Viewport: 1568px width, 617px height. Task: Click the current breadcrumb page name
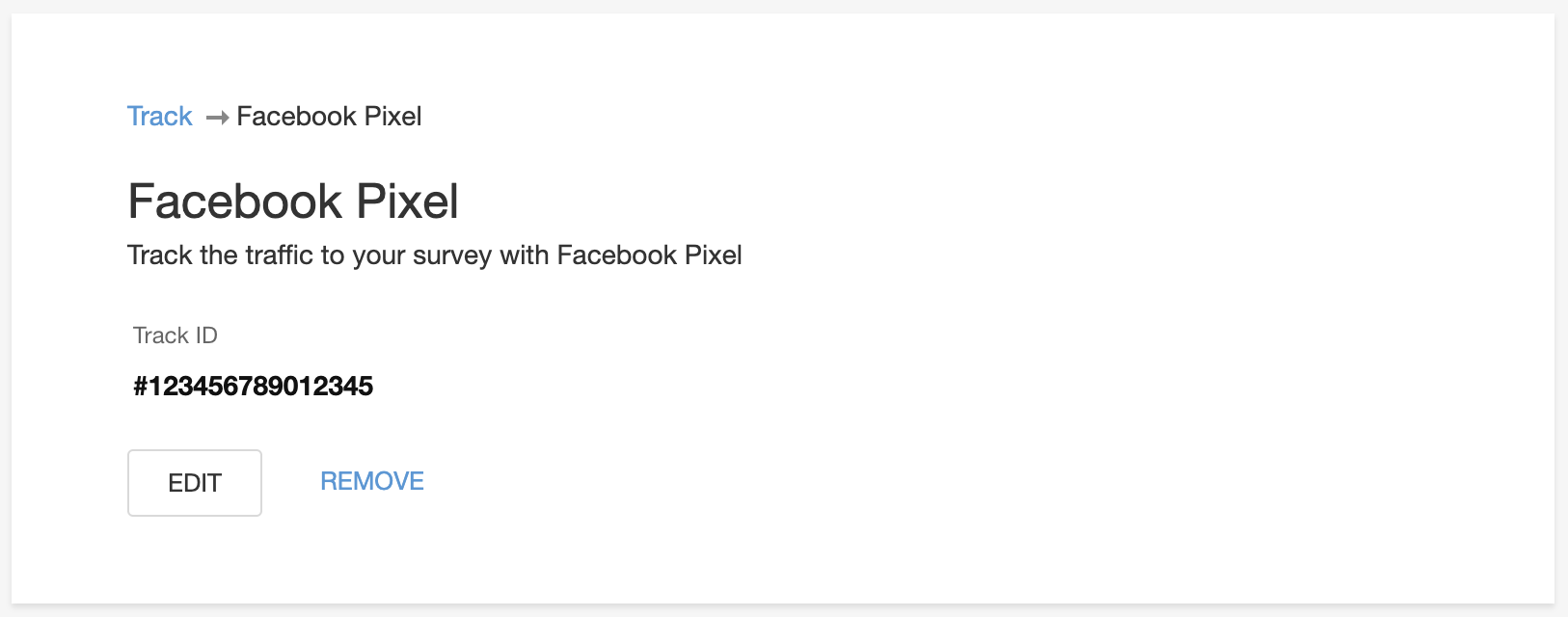[x=329, y=117]
